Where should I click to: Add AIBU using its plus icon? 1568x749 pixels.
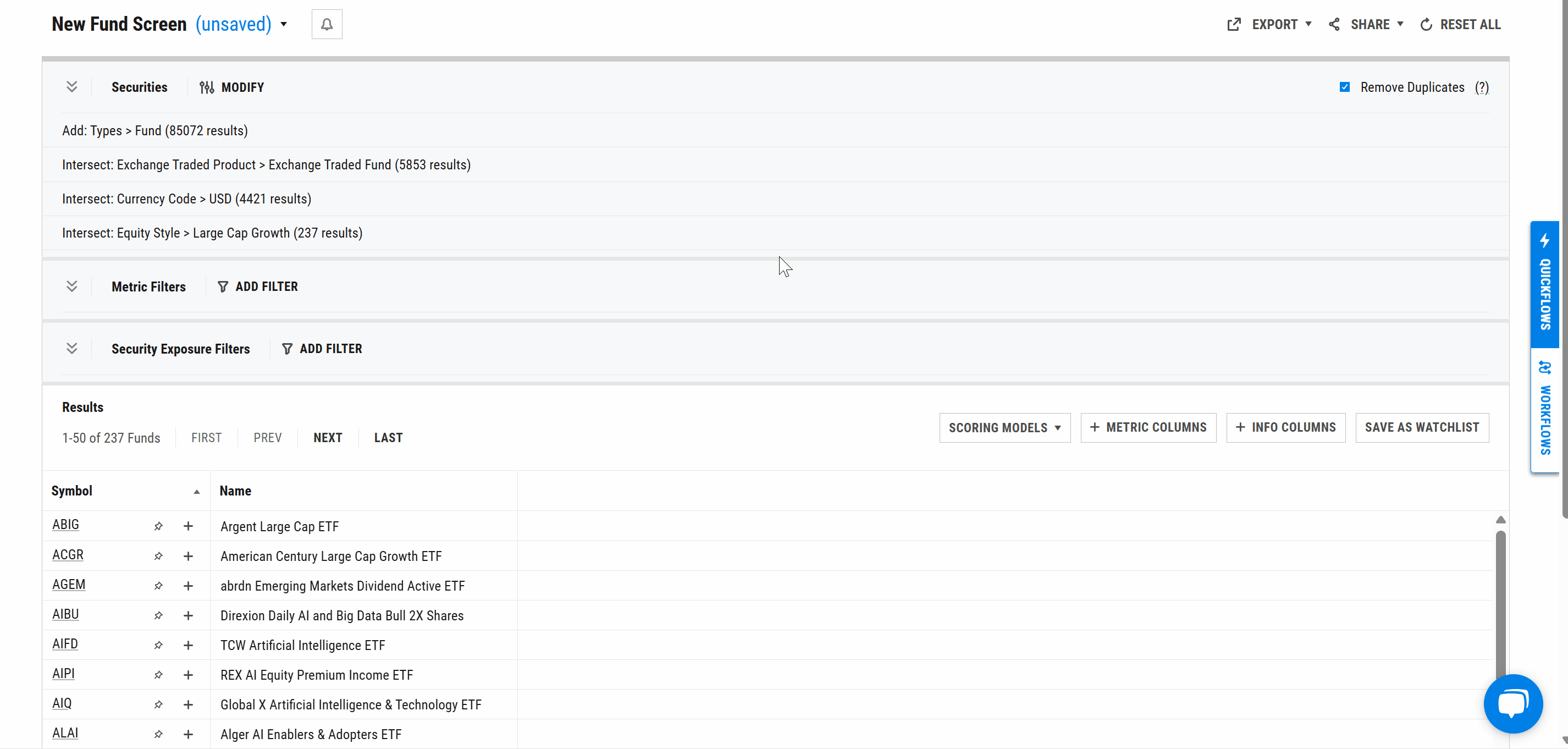pyautogui.click(x=188, y=615)
